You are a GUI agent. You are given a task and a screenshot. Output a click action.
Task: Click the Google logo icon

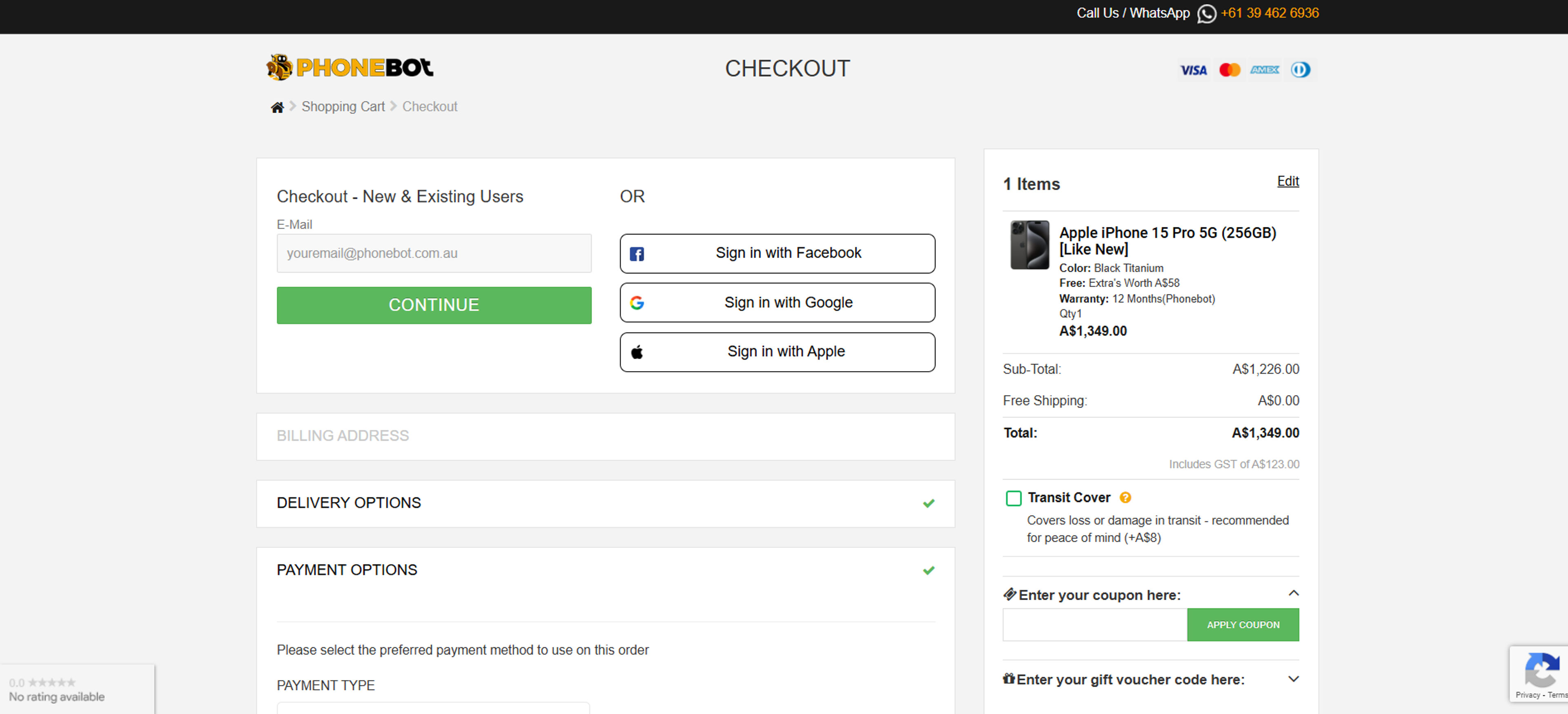(637, 303)
